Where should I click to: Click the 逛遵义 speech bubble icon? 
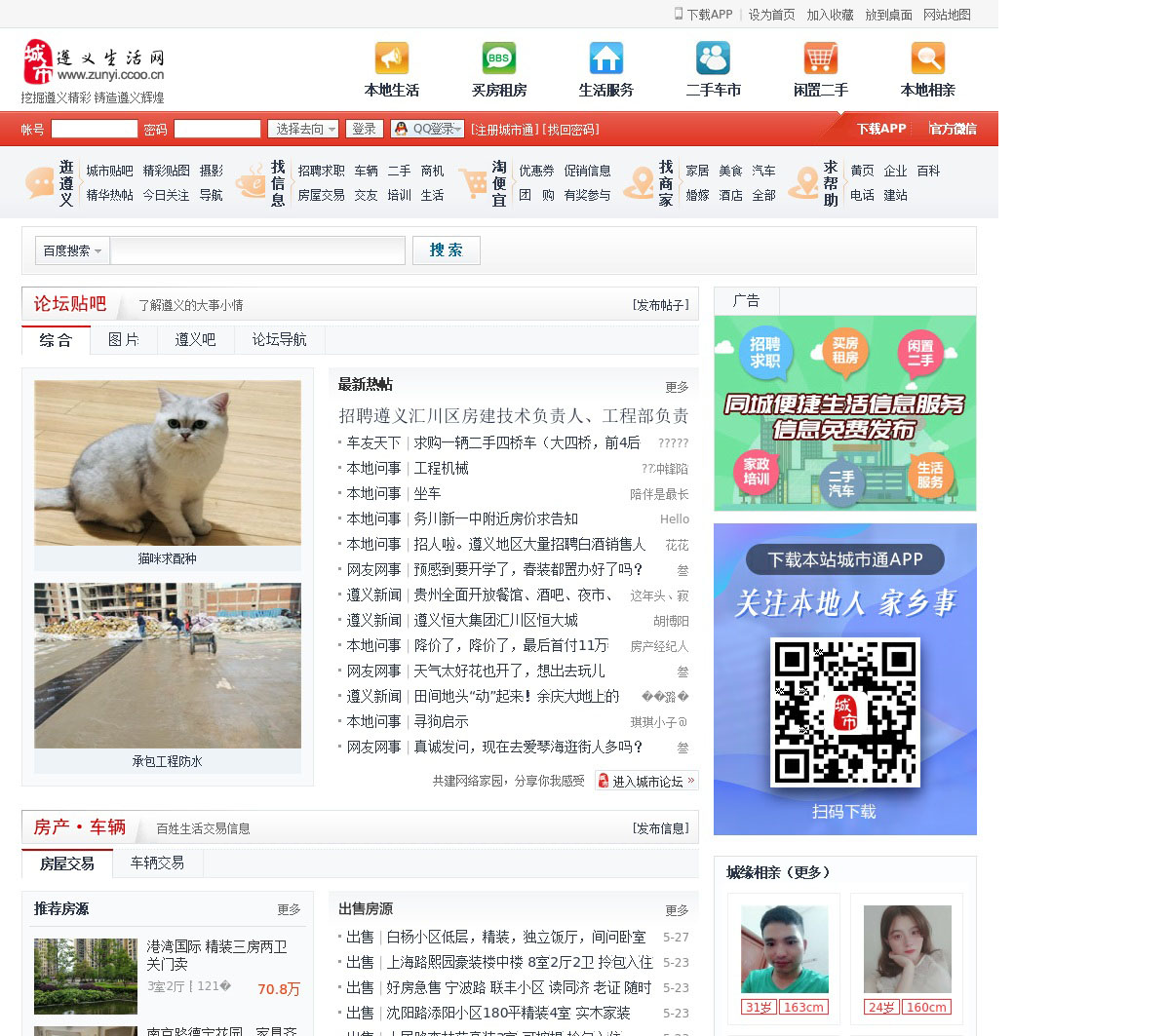[40, 183]
